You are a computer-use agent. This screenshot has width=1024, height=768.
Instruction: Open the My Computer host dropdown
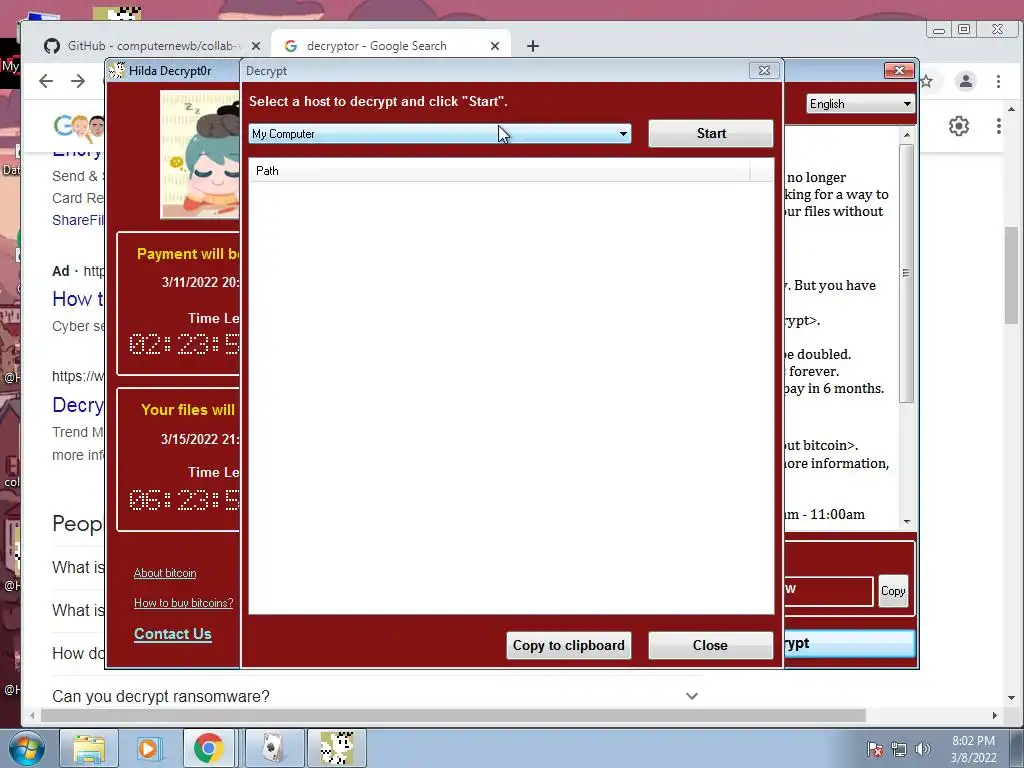tap(440, 134)
